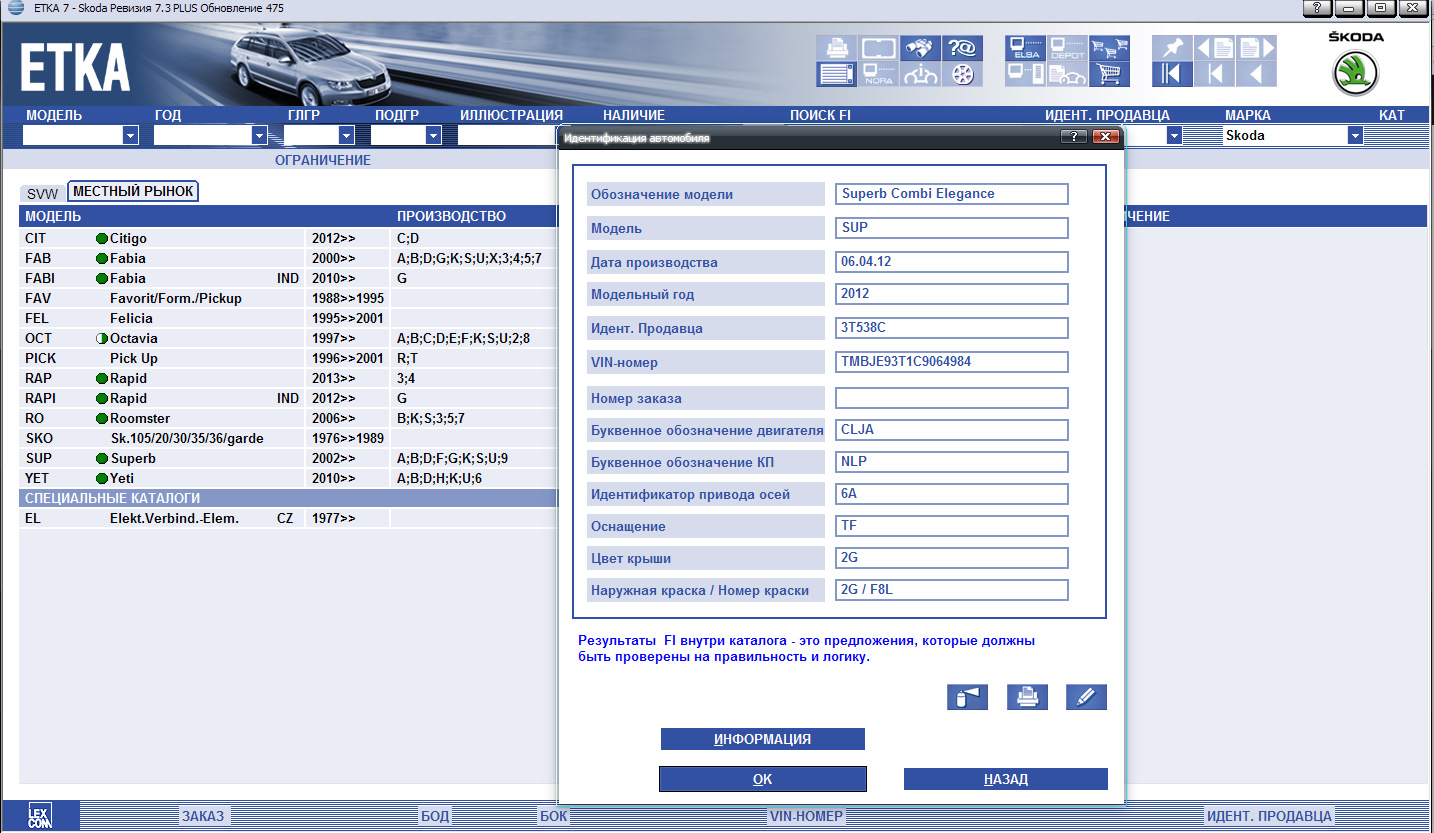This screenshot has width=1434, height=833.
Task: Select the Citigo model row
Action: click(288, 238)
